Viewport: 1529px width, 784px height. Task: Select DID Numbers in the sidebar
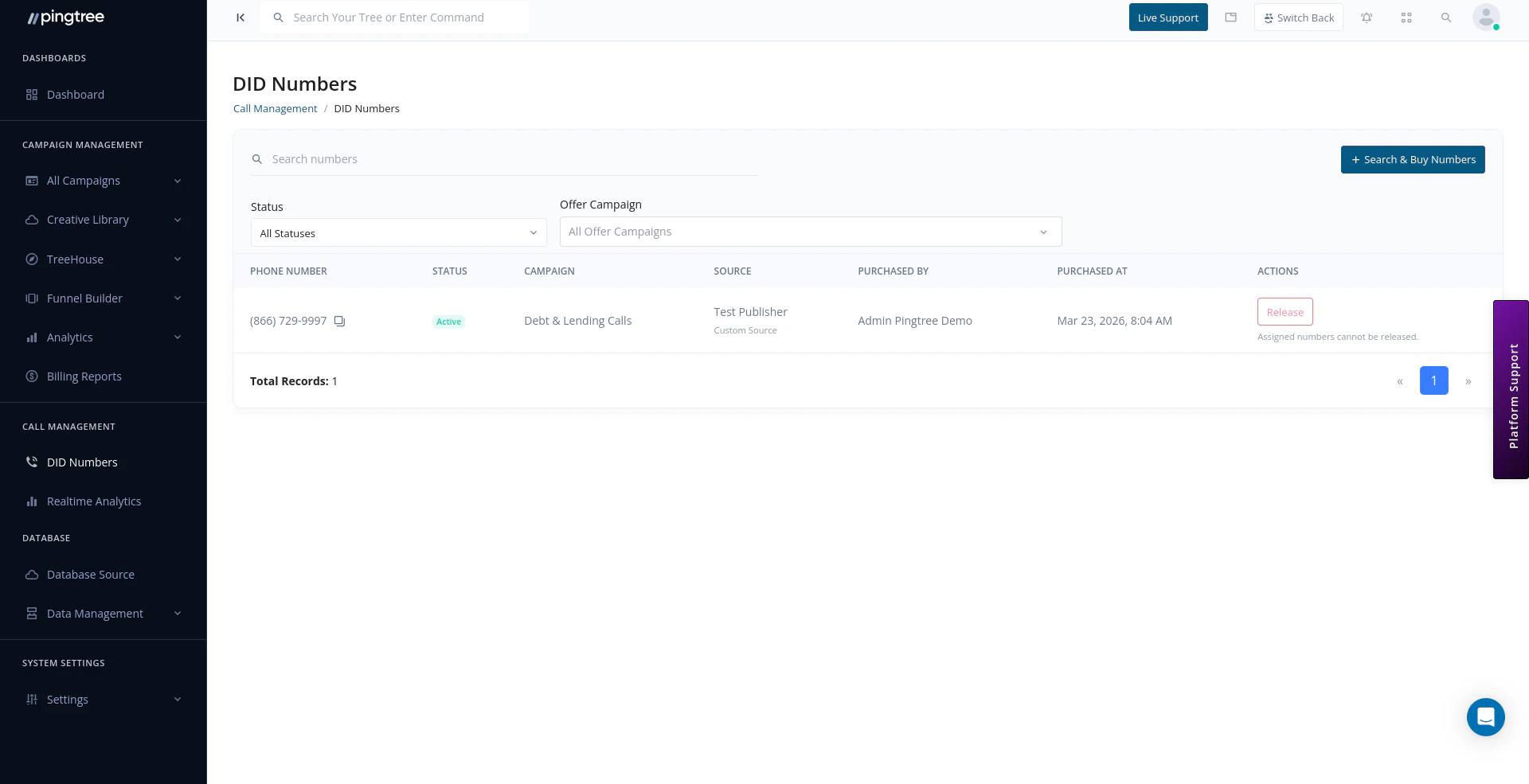click(82, 462)
